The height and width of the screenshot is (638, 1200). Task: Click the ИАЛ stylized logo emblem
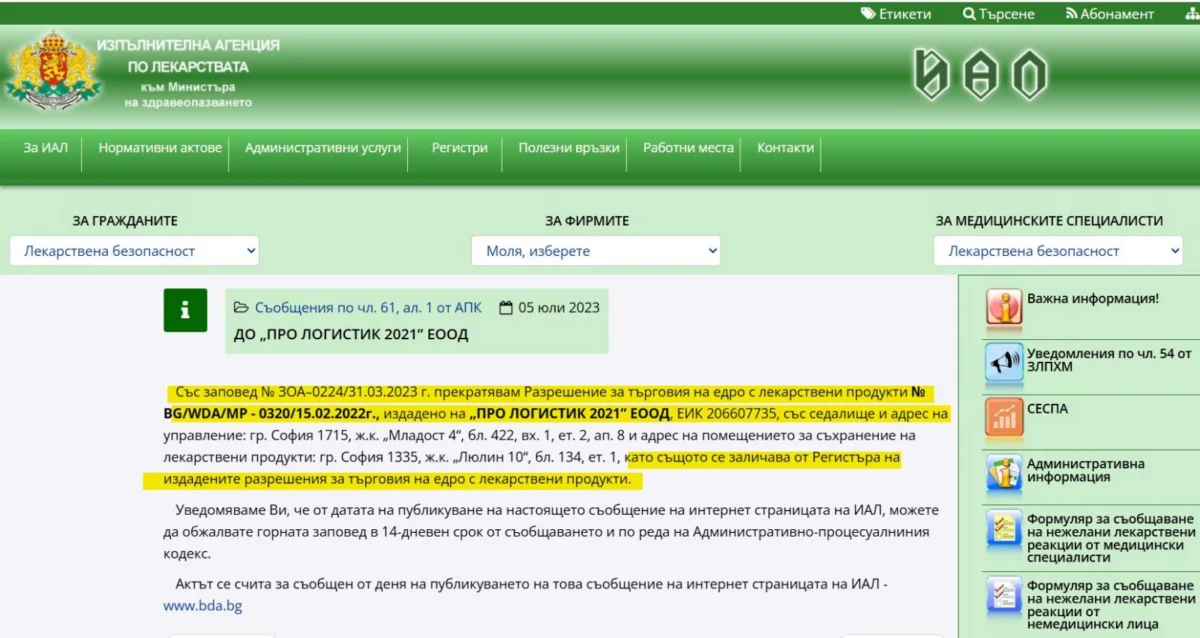tap(980, 75)
